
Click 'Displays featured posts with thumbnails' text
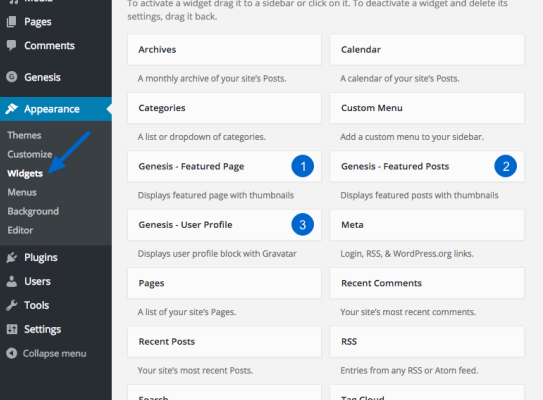[419, 195]
